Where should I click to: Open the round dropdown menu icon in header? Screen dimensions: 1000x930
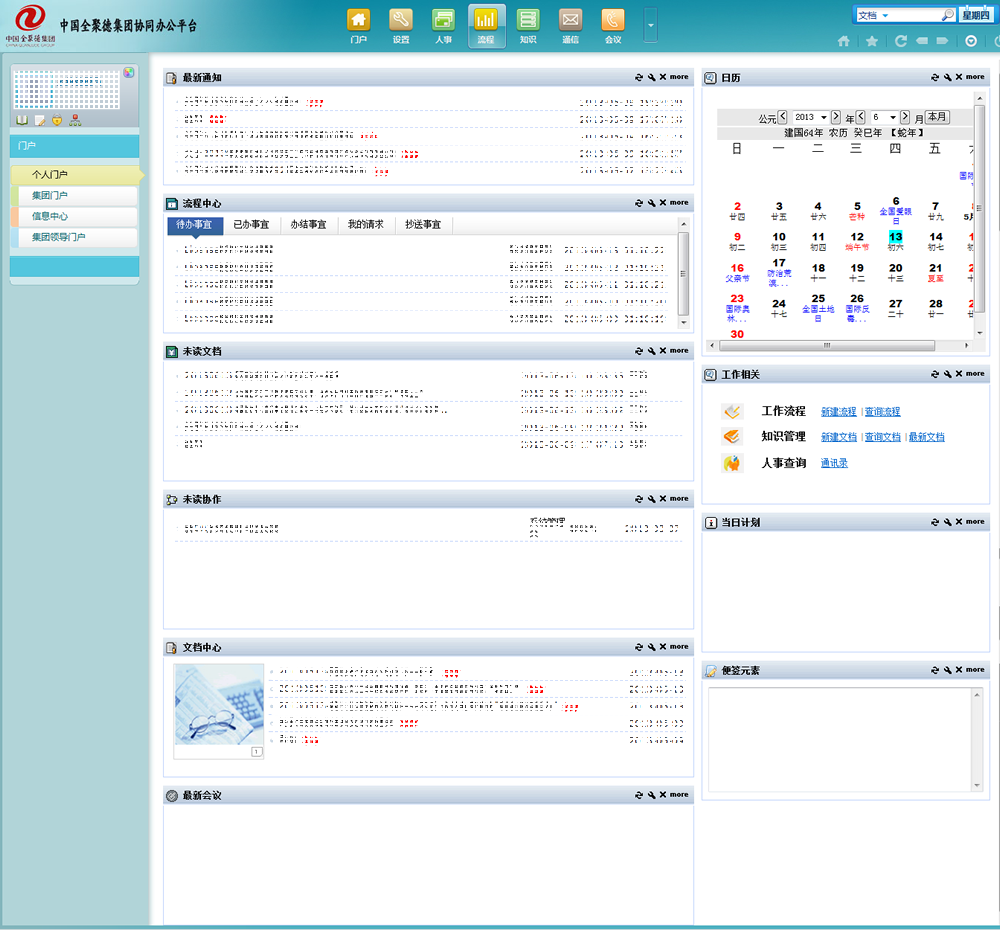pos(971,41)
